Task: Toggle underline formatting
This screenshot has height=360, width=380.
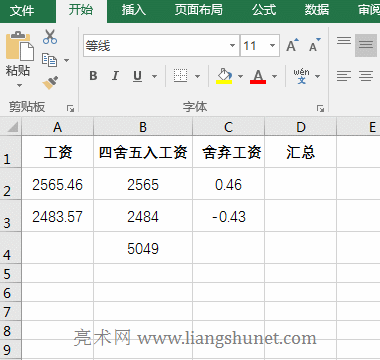Action: (x=137, y=76)
